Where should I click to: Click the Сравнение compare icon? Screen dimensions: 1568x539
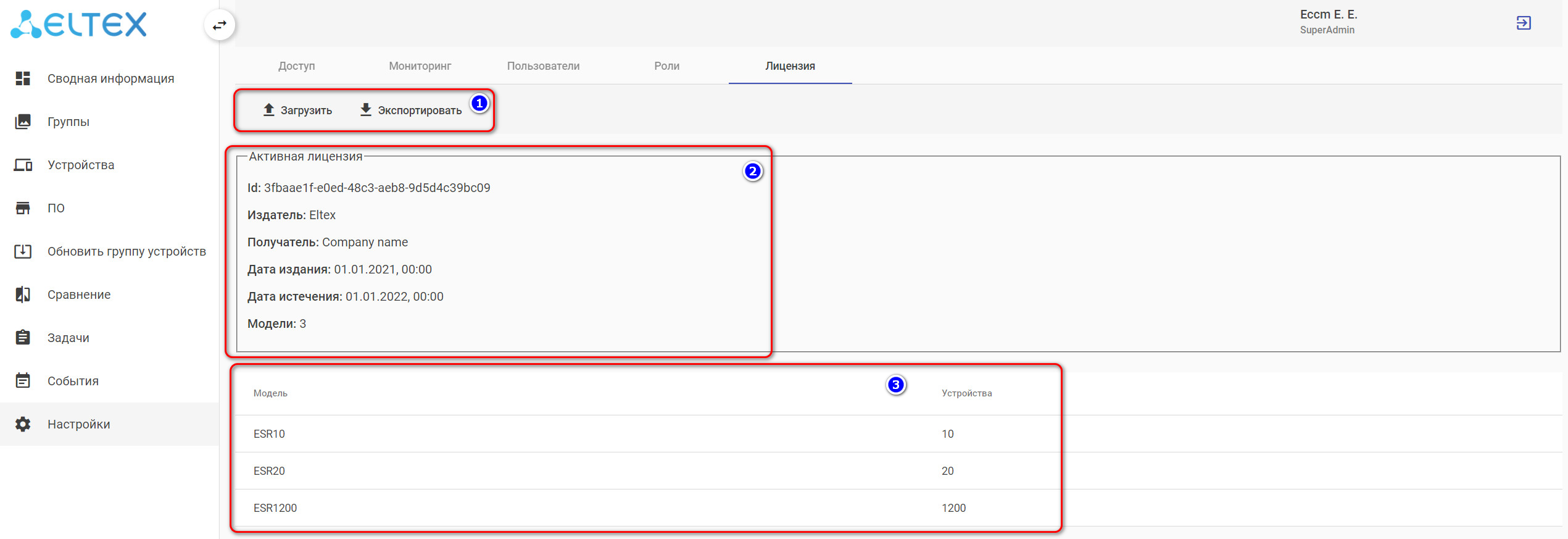(x=23, y=295)
